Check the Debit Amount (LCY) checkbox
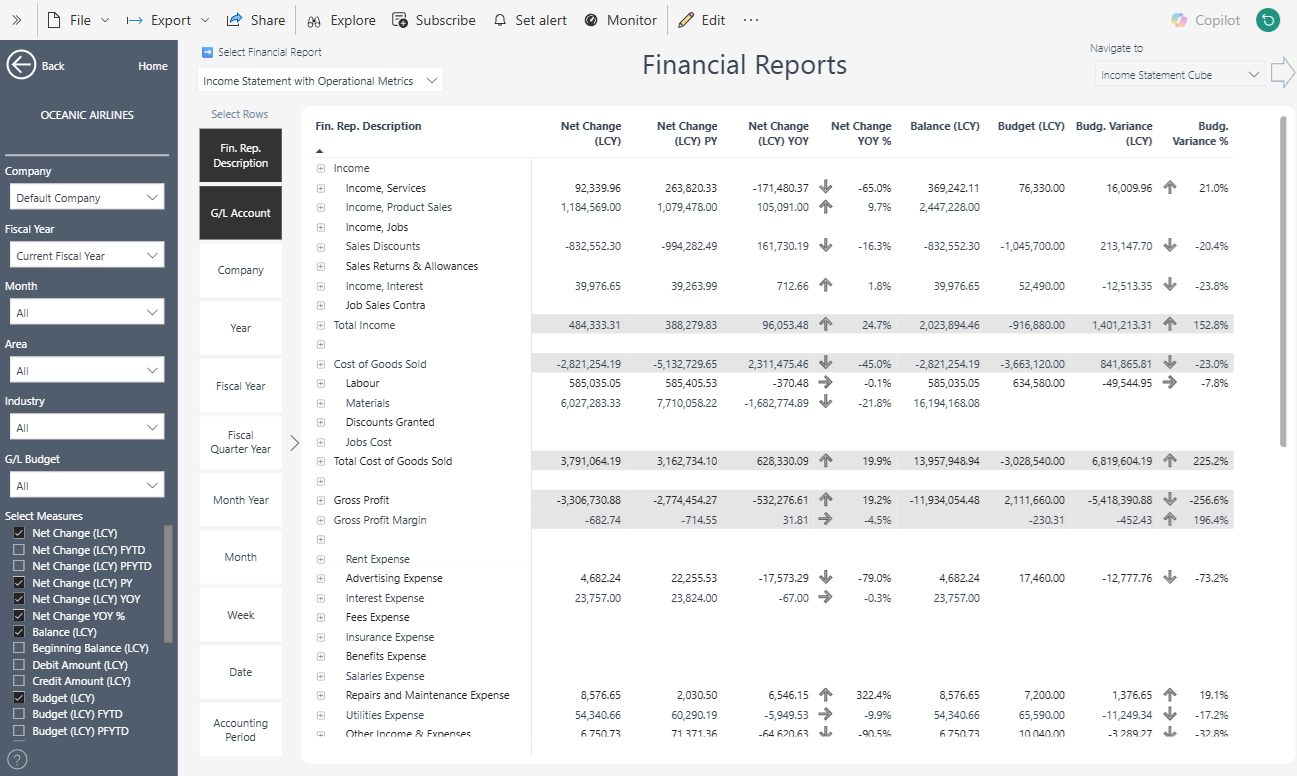Image resolution: width=1297 pixels, height=776 pixels. click(x=19, y=665)
